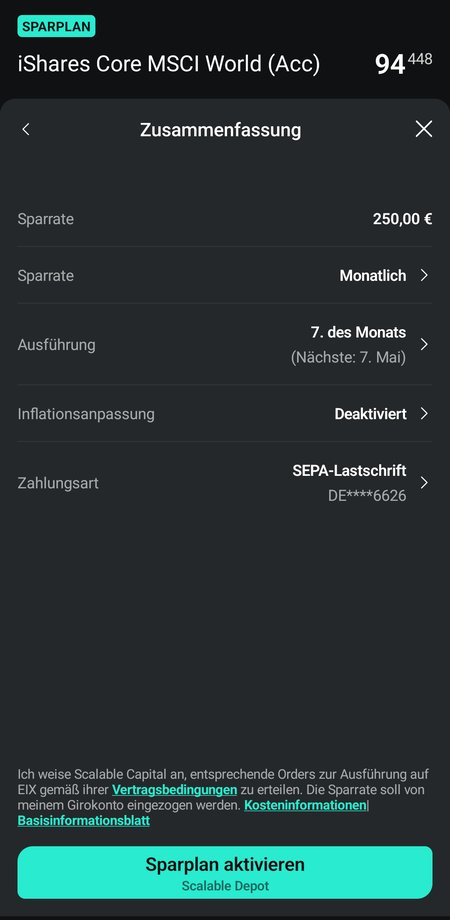Select the Monatlich interval value
This screenshot has height=920, width=450.
pyautogui.click(x=373, y=275)
